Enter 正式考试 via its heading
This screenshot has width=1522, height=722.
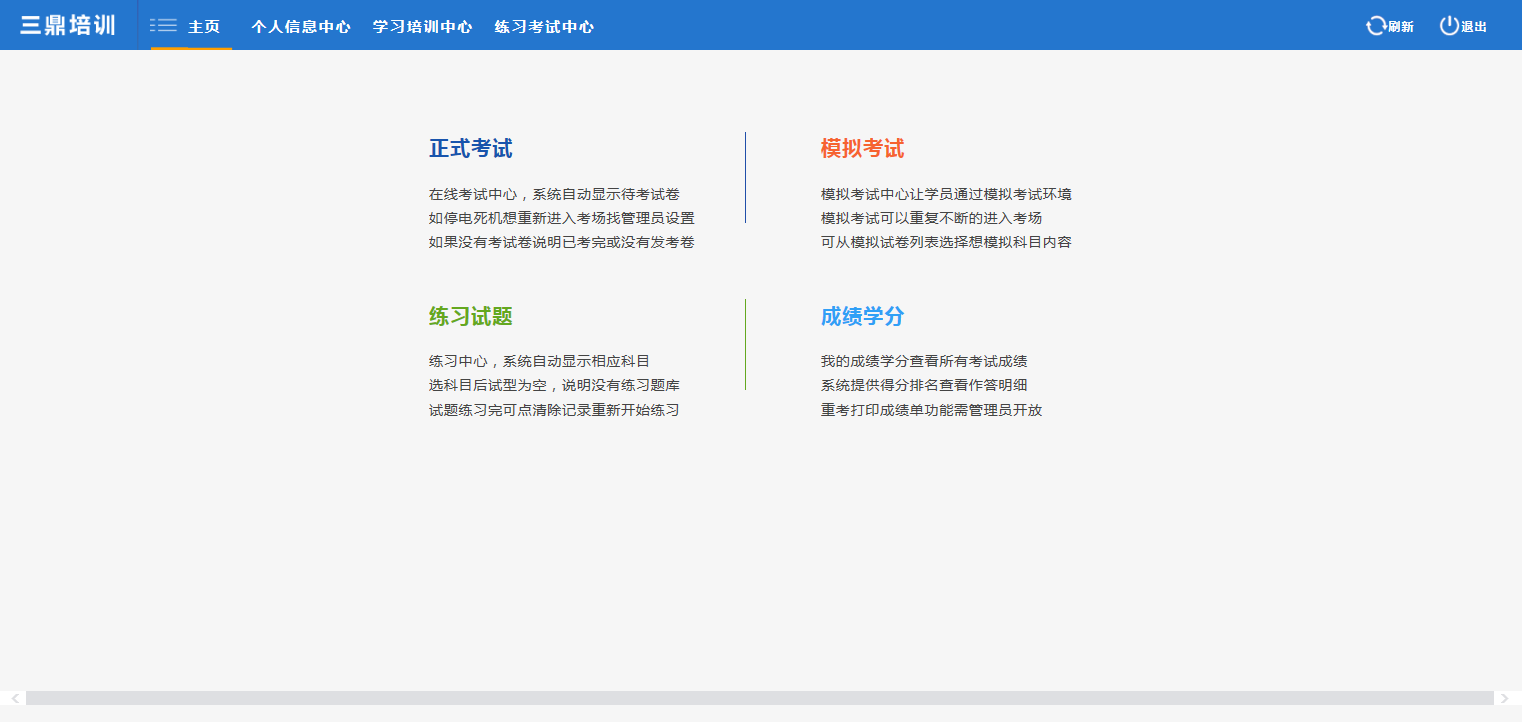tap(470, 149)
